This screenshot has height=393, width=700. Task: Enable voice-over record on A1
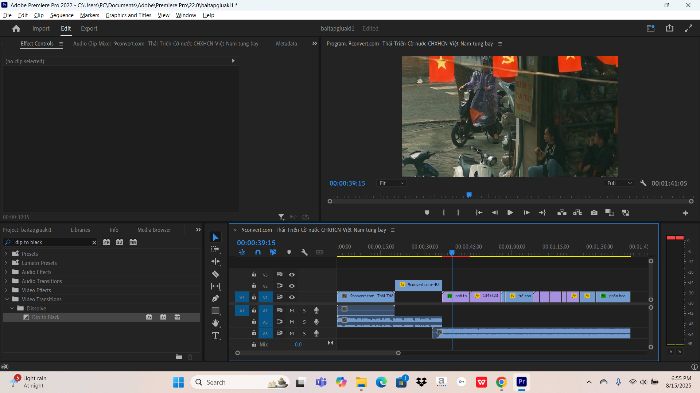pyautogui.click(x=316, y=310)
